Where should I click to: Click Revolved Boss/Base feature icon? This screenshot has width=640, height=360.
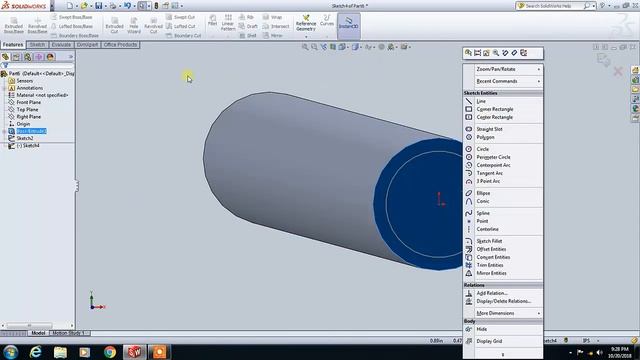coord(37,25)
